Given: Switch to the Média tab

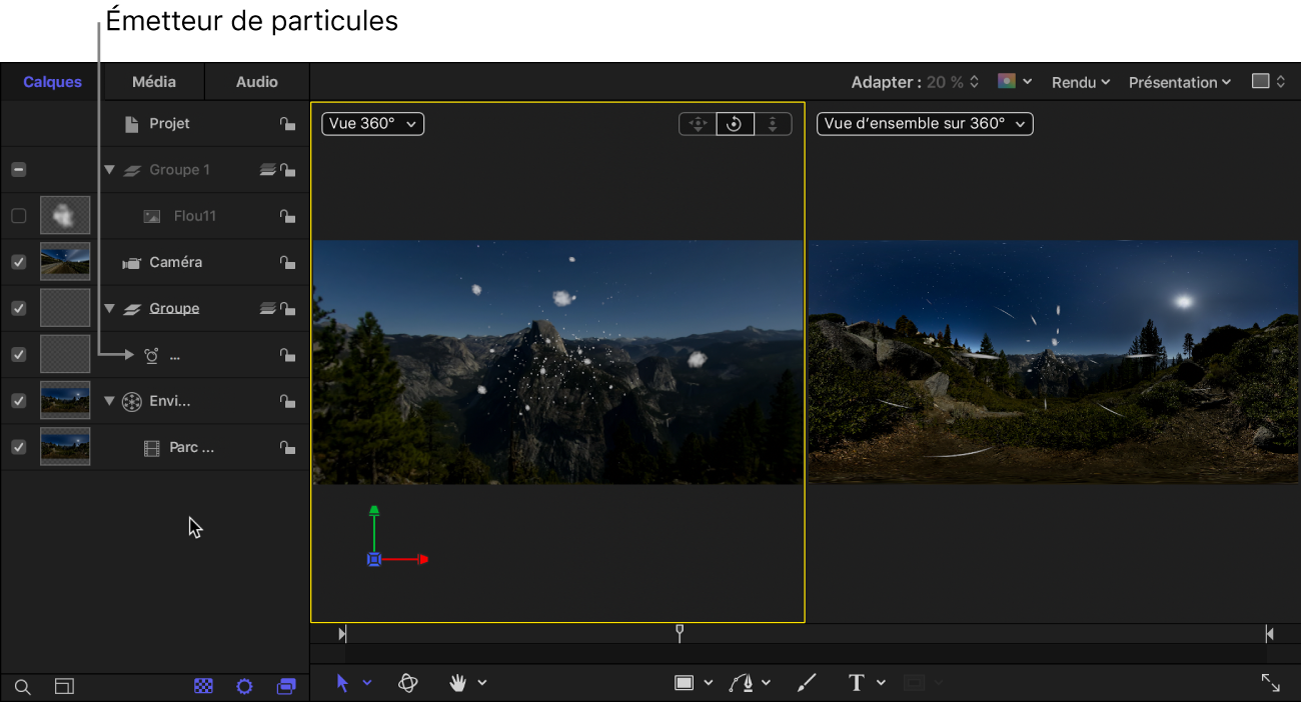Looking at the screenshot, I should click(x=154, y=82).
